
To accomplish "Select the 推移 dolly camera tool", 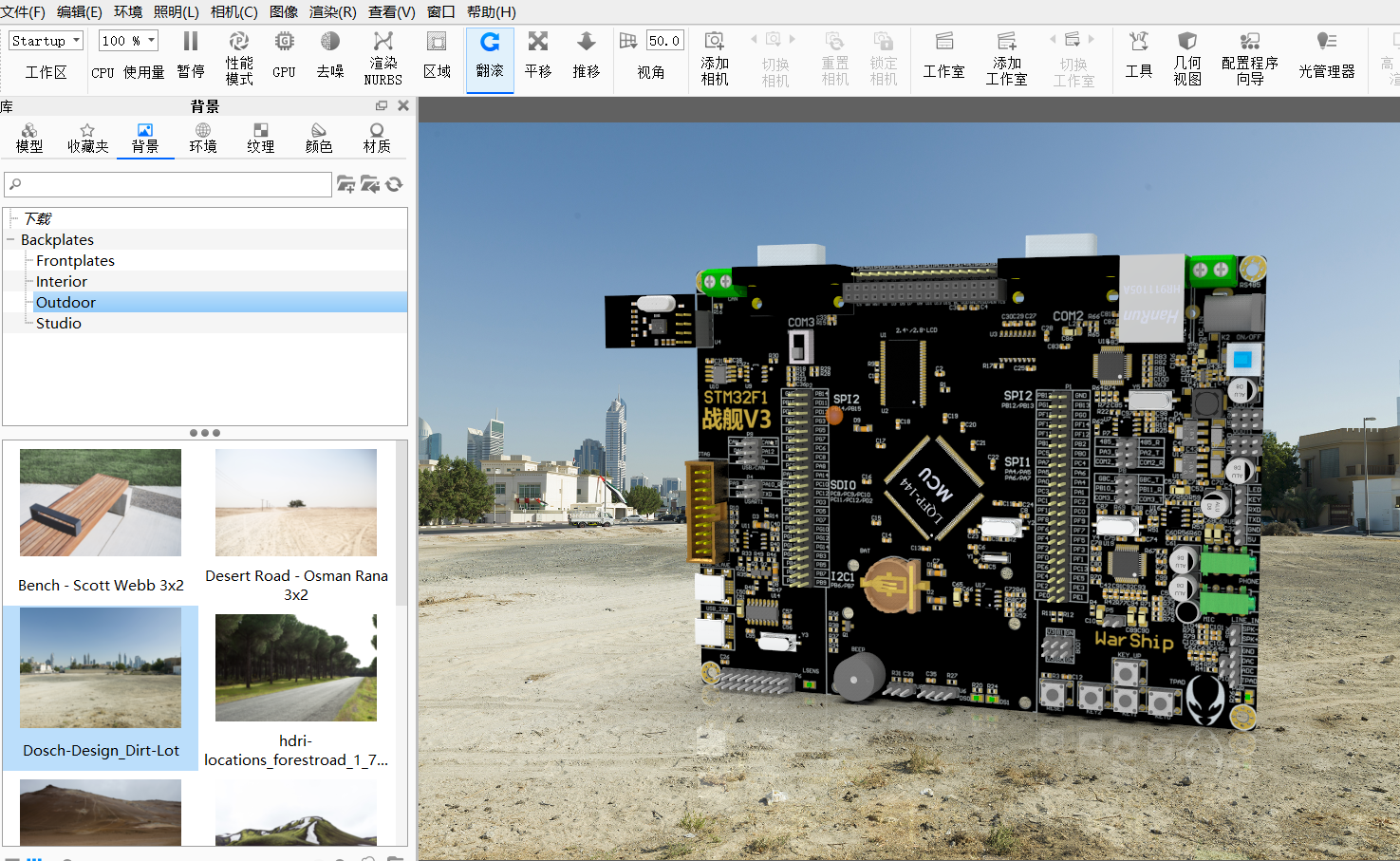I will pyautogui.click(x=587, y=55).
